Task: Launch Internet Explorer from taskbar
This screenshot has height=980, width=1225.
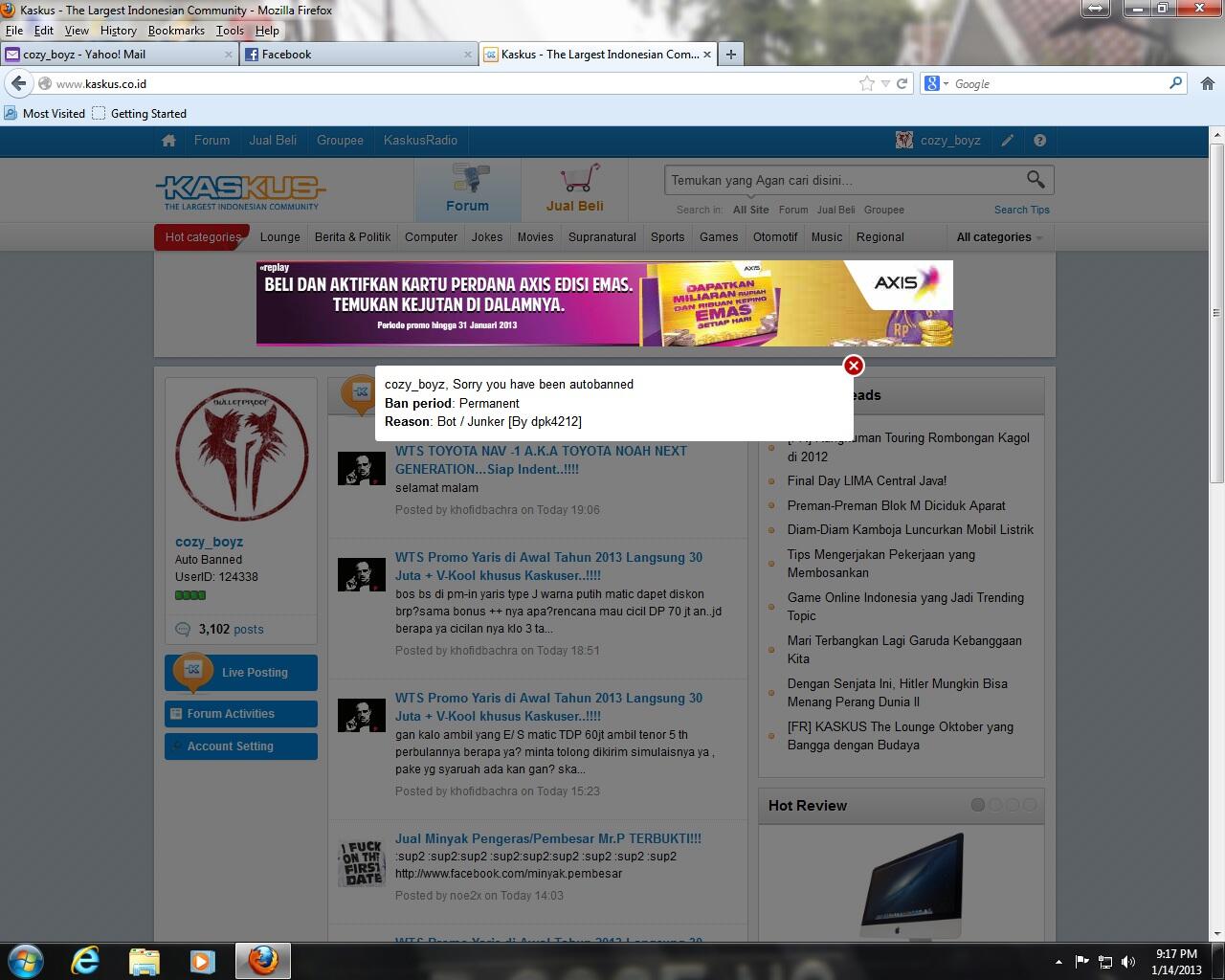Action: (x=85, y=960)
